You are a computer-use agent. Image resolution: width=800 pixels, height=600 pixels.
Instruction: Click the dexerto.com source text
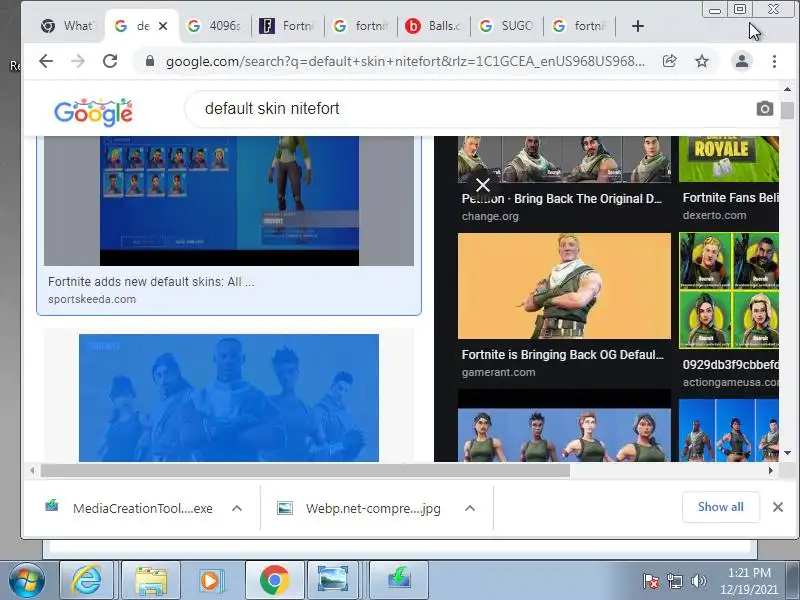pyautogui.click(x=714, y=215)
